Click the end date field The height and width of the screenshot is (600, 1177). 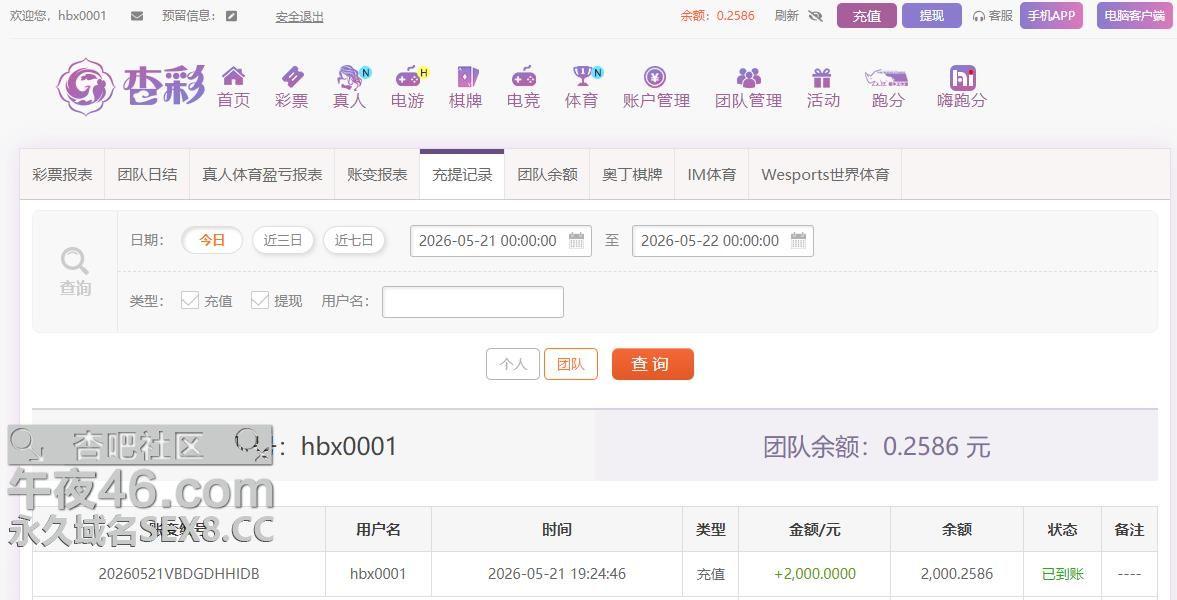point(723,241)
